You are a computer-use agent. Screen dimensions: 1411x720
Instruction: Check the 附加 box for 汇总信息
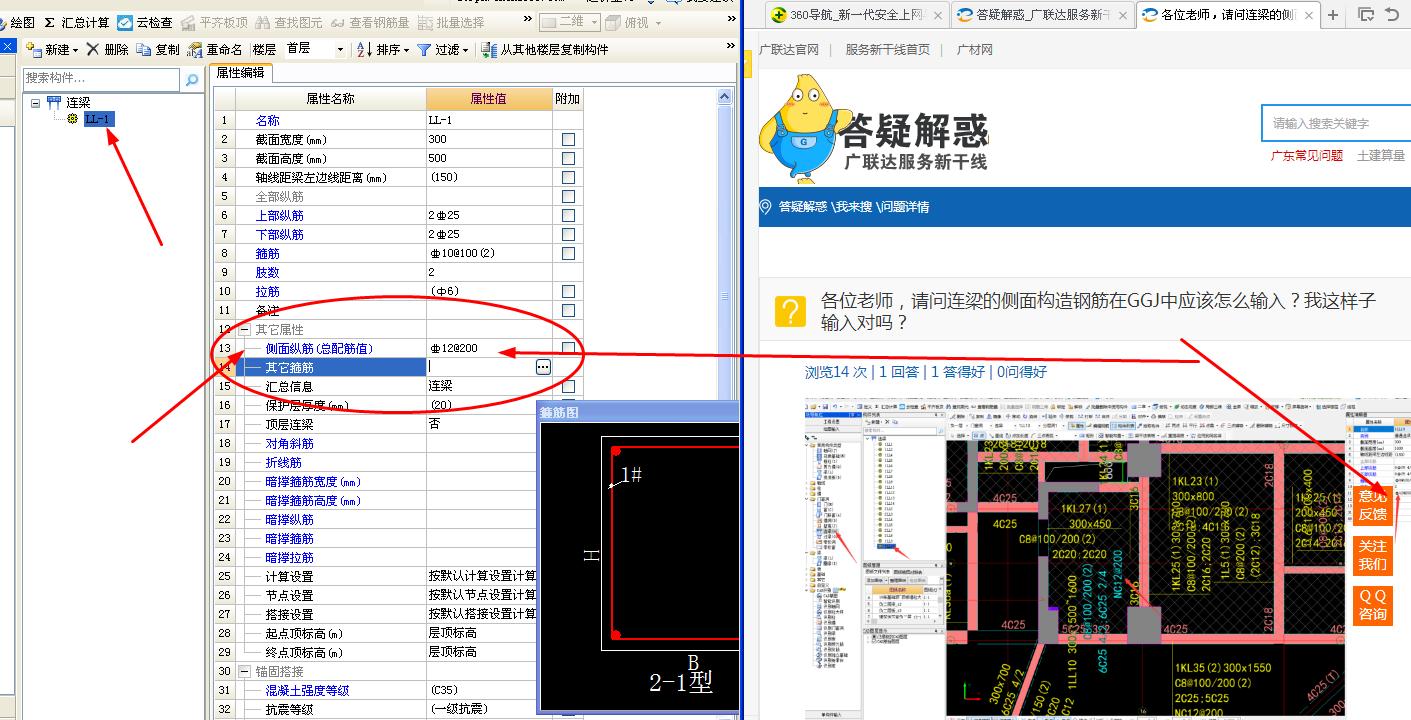(568, 387)
